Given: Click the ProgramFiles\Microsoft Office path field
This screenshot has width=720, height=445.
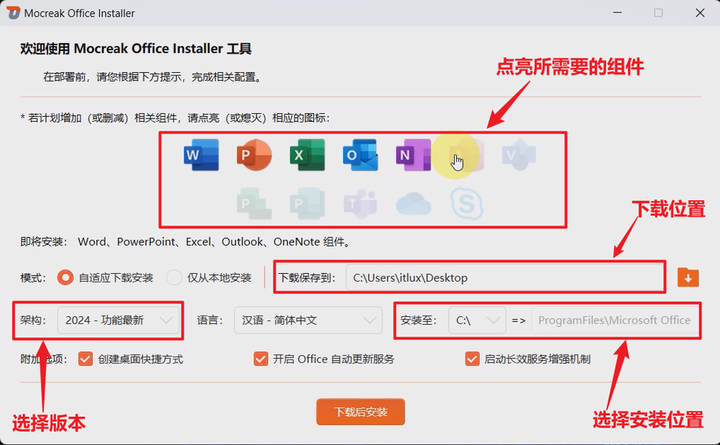Looking at the screenshot, I should pos(615,320).
